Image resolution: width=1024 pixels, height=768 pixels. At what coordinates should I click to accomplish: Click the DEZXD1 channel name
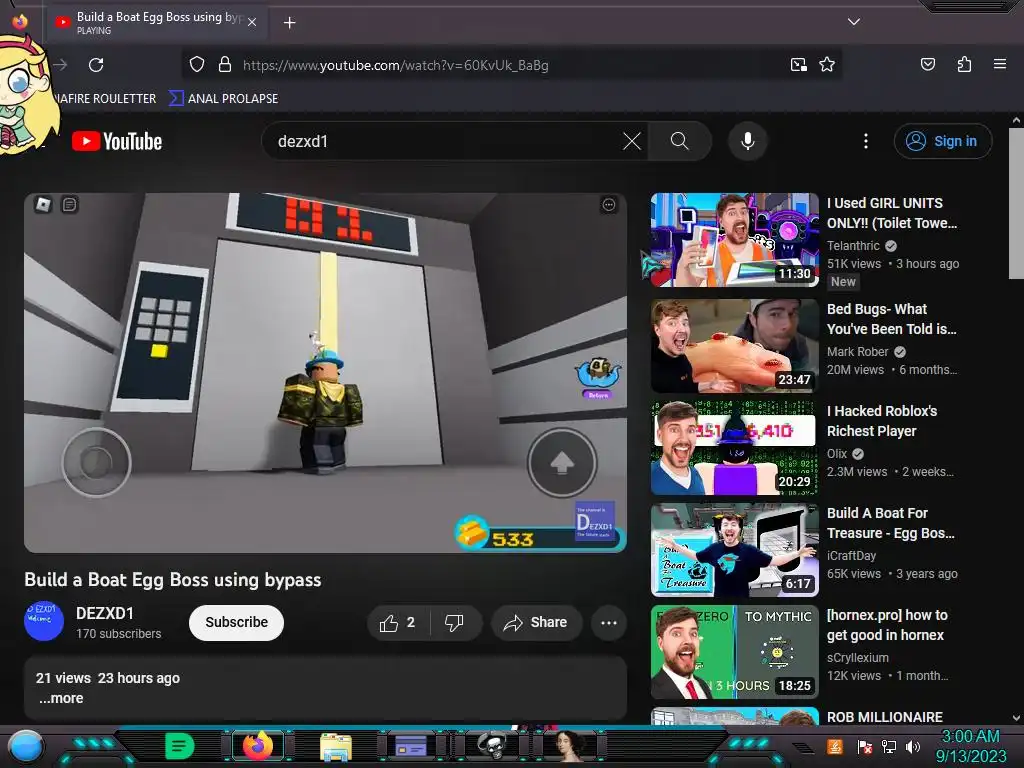(105, 613)
